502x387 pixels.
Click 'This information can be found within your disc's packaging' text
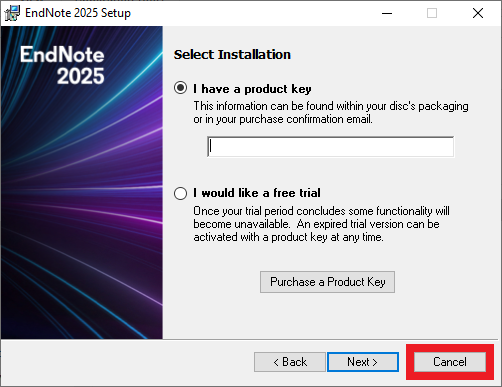tap(331, 106)
